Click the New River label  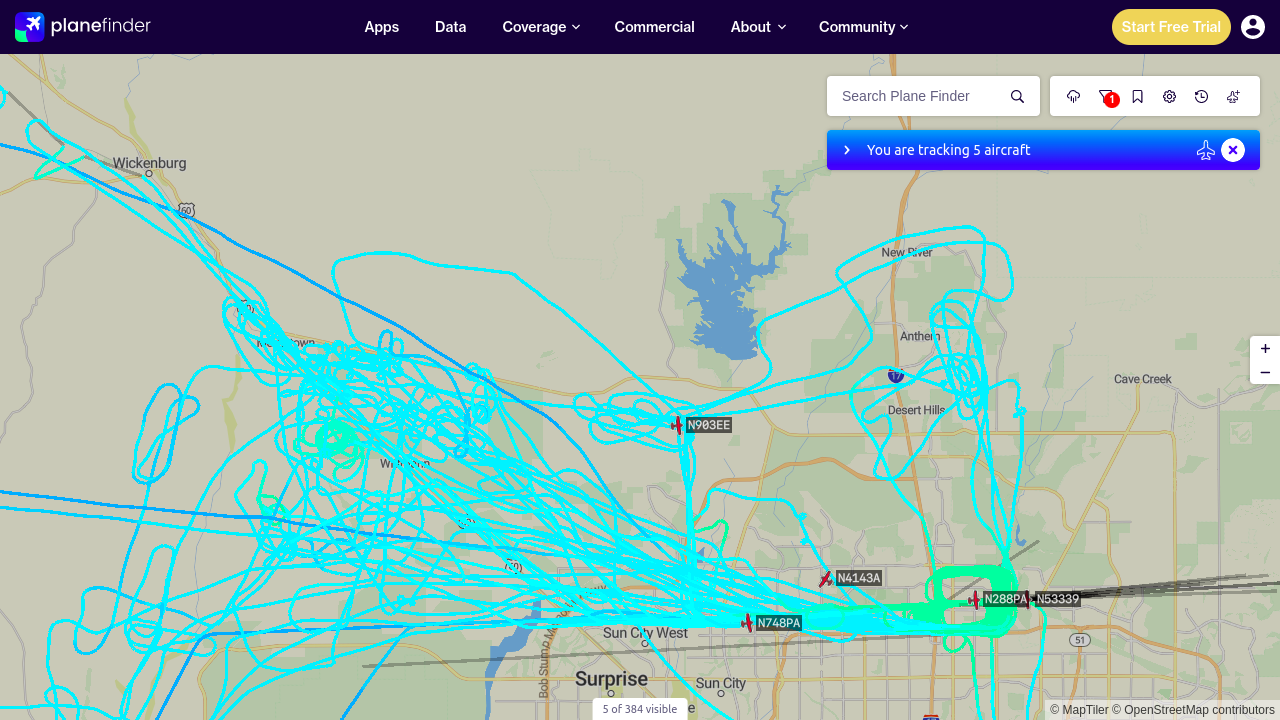point(907,253)
